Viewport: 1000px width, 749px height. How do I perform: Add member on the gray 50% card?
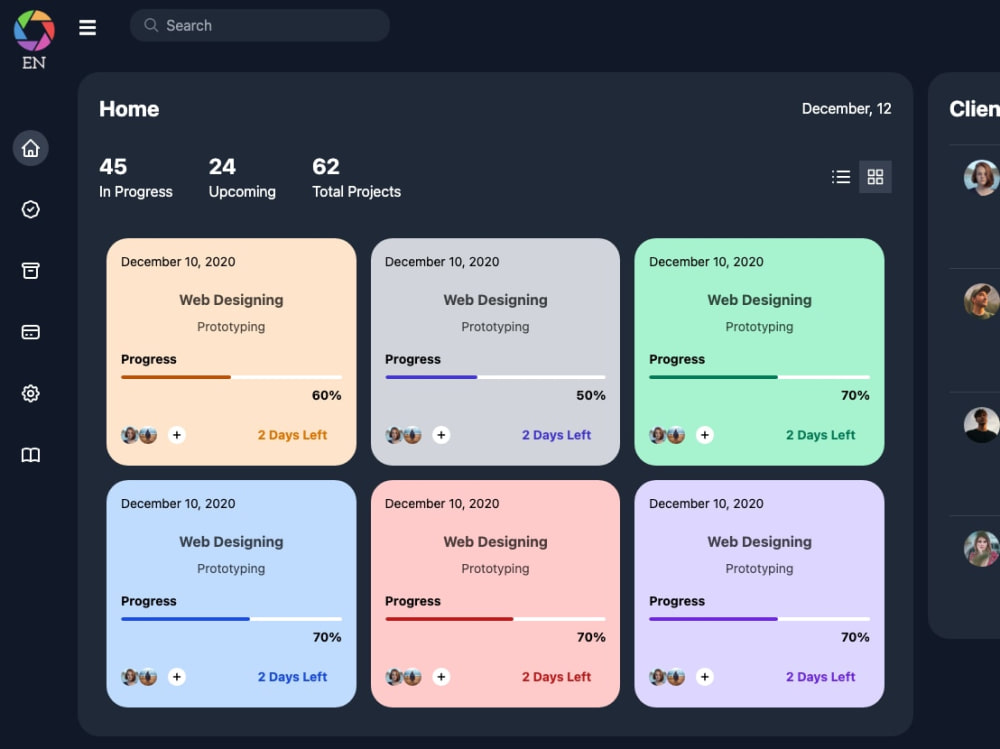441,434
